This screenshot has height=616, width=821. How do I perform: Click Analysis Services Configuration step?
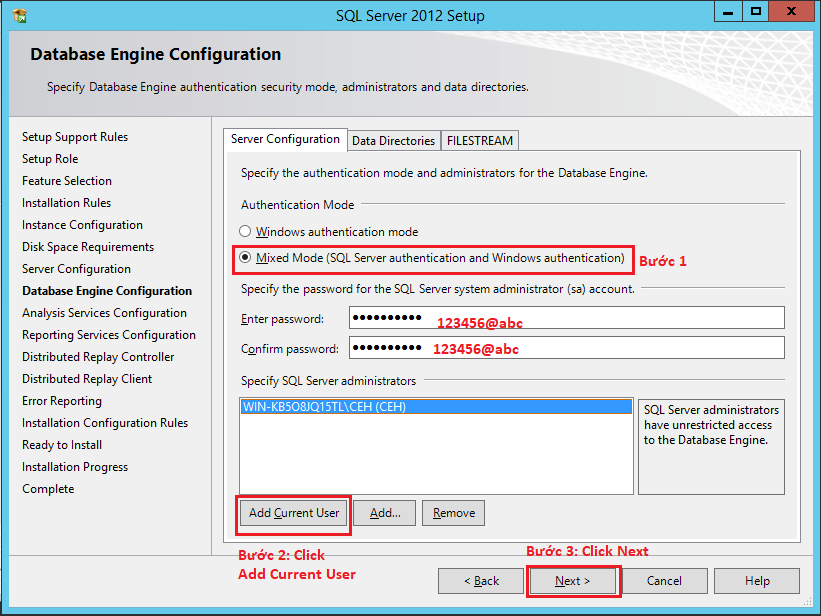[x=104, y=313]
